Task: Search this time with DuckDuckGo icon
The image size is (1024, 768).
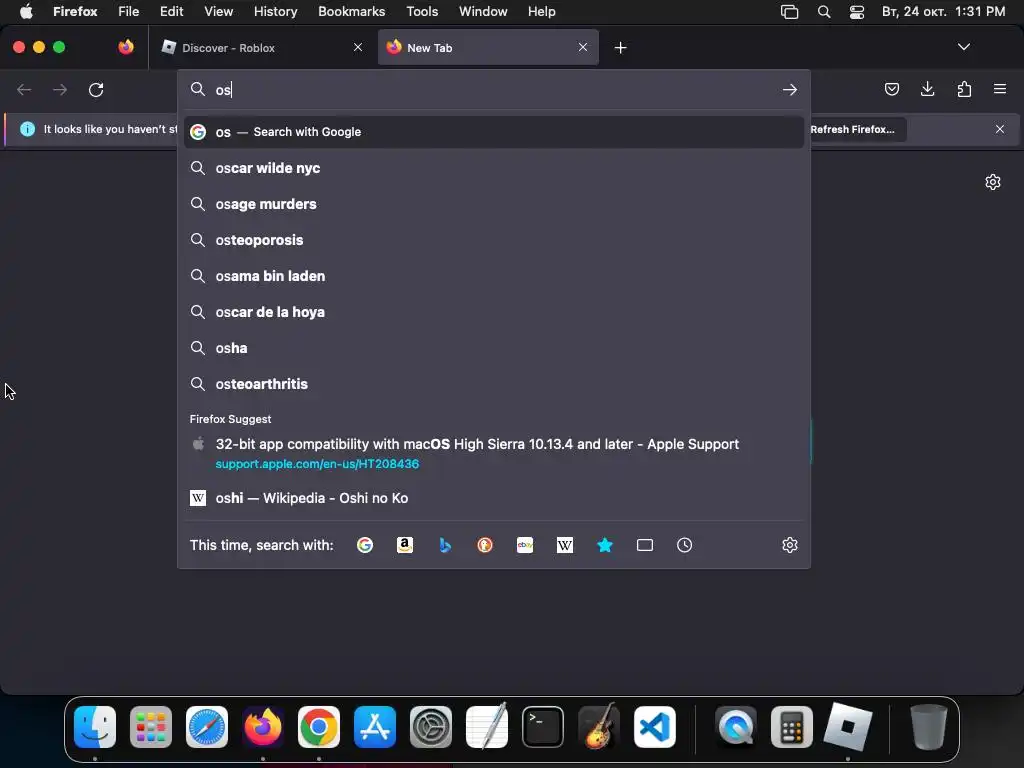Action: [485, 545]
